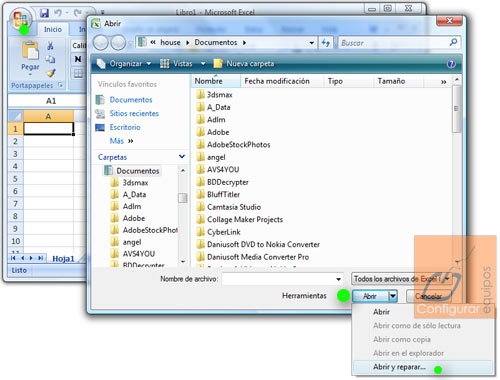Viewport: 500px width, 380px height.
Task: Open Documentos in Vínculos favoritos
Action: pyautogui.click(x=131, y=100)
